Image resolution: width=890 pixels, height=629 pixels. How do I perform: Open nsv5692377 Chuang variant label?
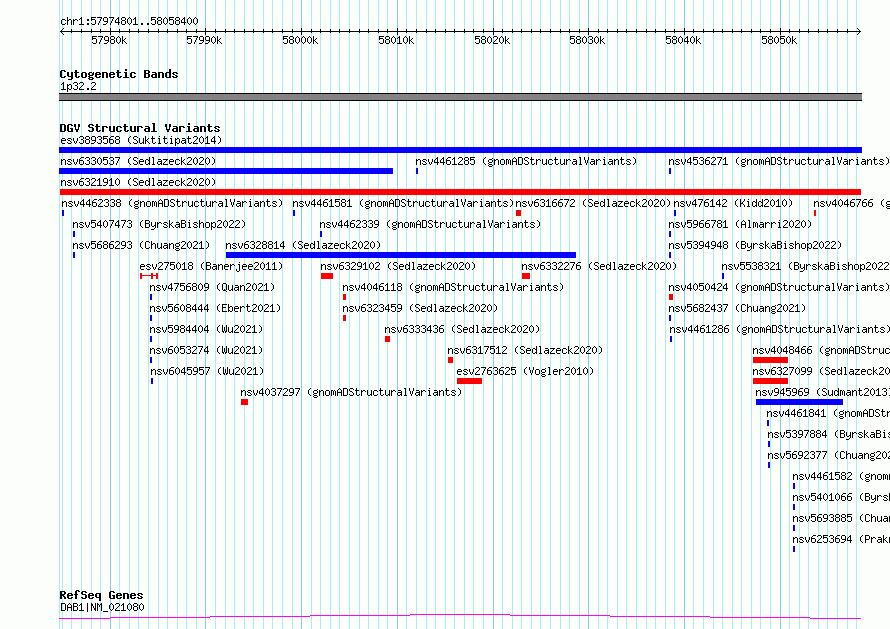pyautogui.click(x=828, y=455)
